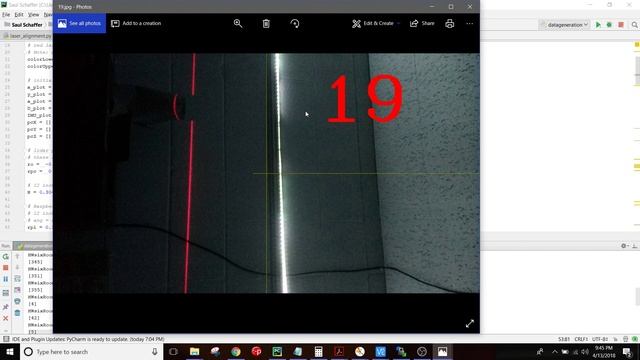Switch to the Photos app on taskbar
This screenshot has height=360, width=640.
pos(442,352)
